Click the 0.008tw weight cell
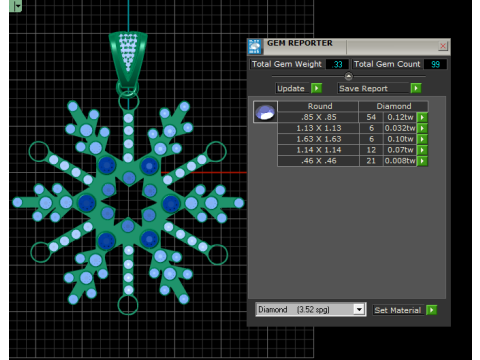 [x=400, y=161]
